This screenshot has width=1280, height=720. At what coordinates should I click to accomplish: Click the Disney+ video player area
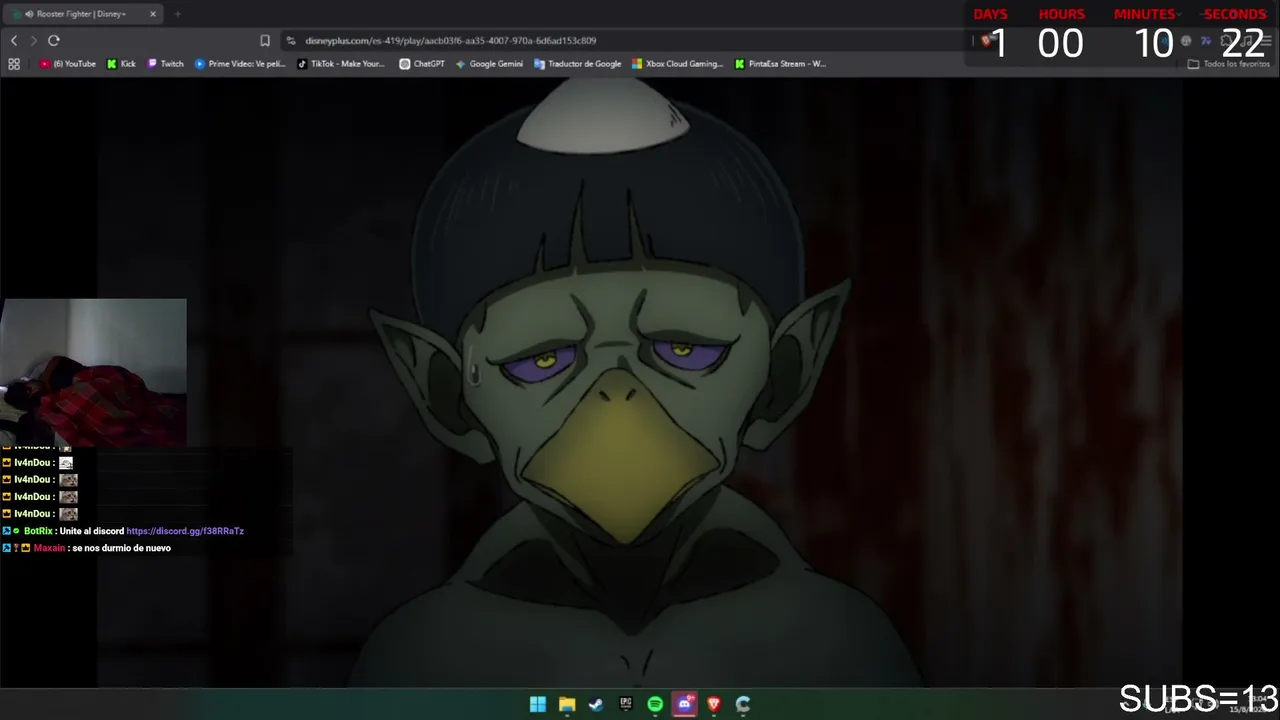pyautogui.click(x=640, y=382)
